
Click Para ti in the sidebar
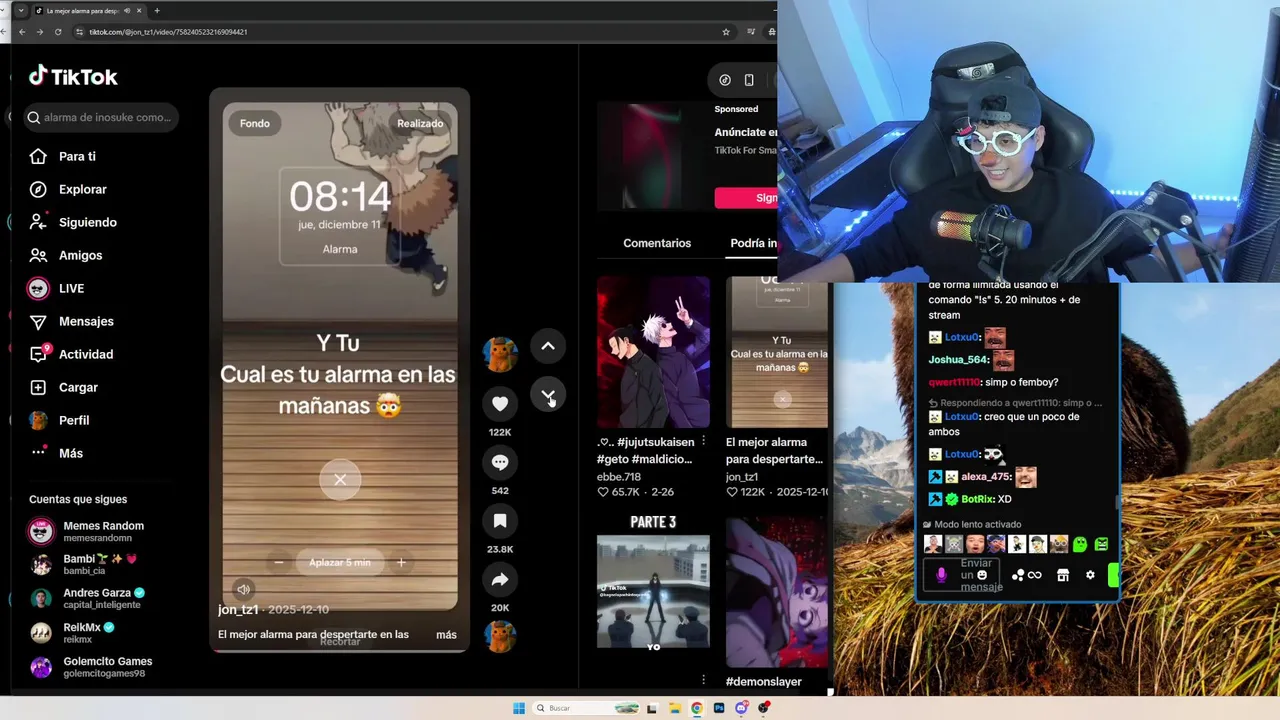[x=77, y=156]
